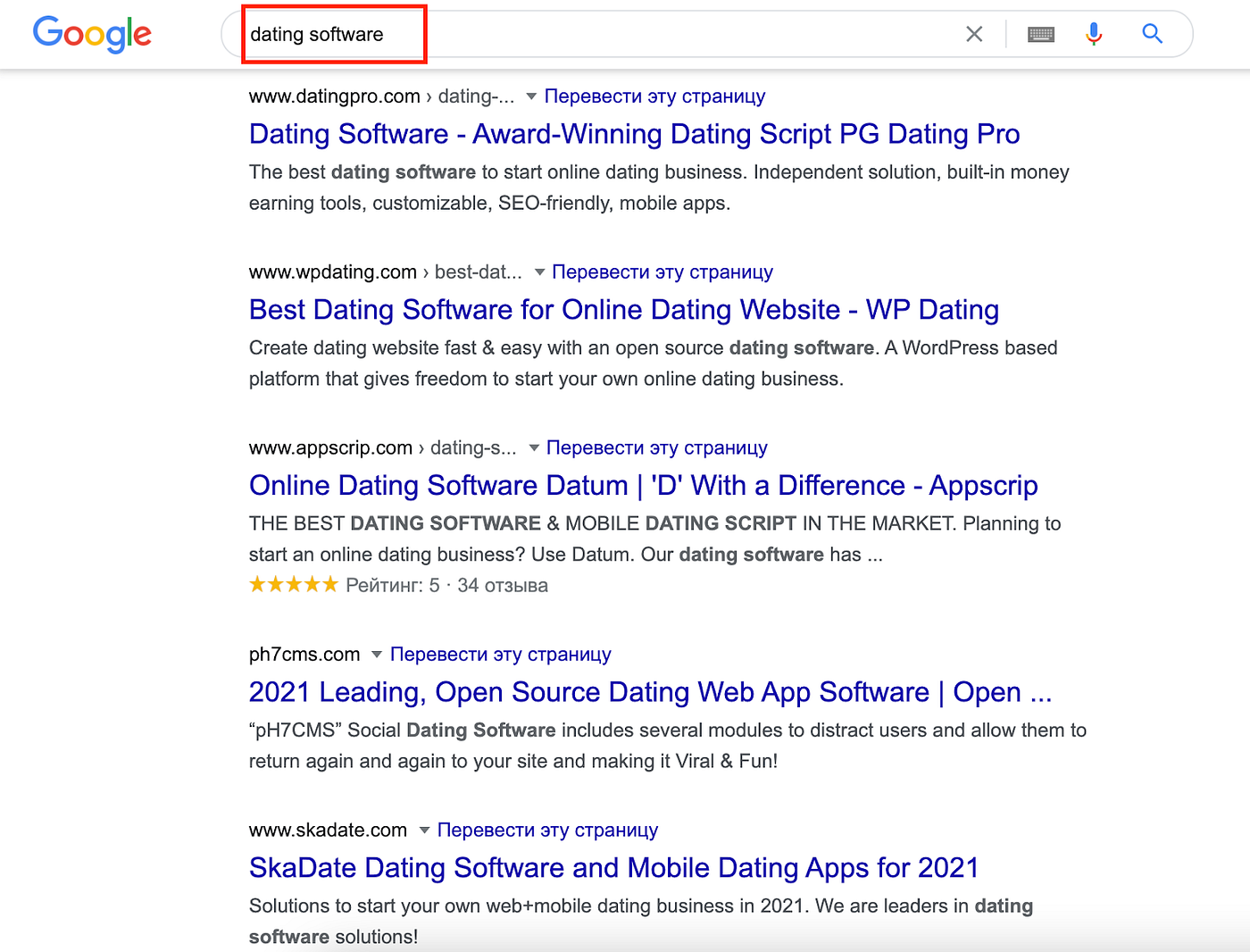
Task: Expand dropdown arrow next to www.appscrip.com
Action: [x=534, y=447]
